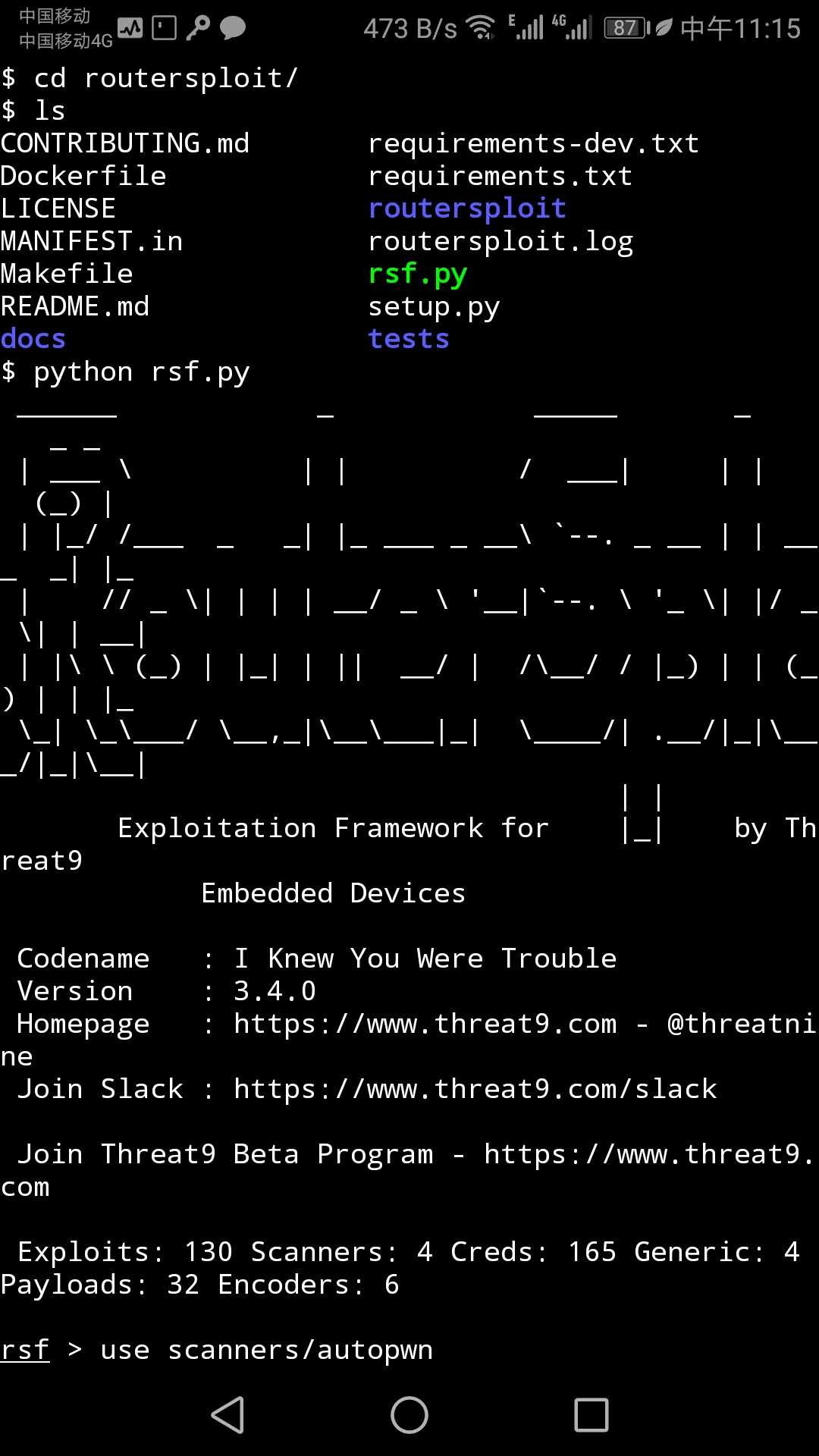Tap the 'Exploitation Framework for' banner text
The image size is (819, 1456).
(333, 828)
